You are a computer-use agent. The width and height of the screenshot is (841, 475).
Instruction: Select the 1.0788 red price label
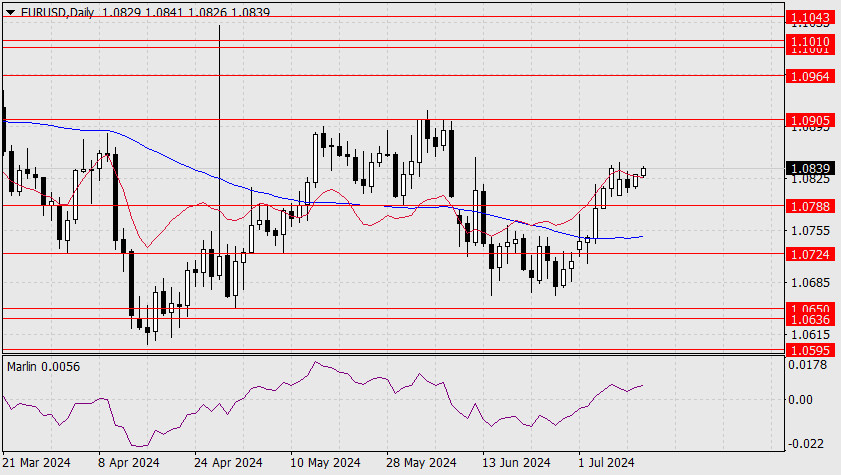[810, 206]
